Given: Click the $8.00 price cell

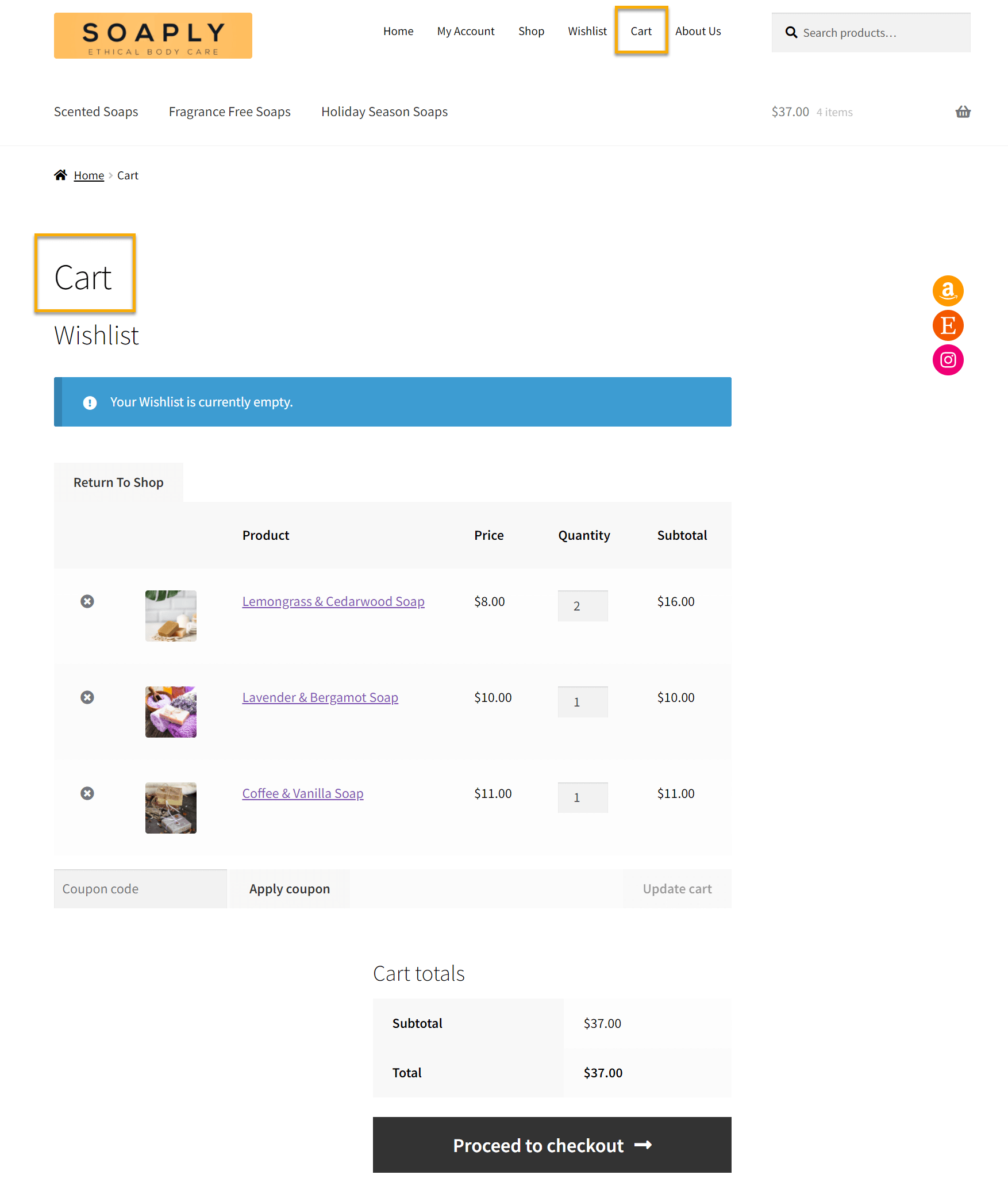Looking at the screenshot, I should pos(490,601).
